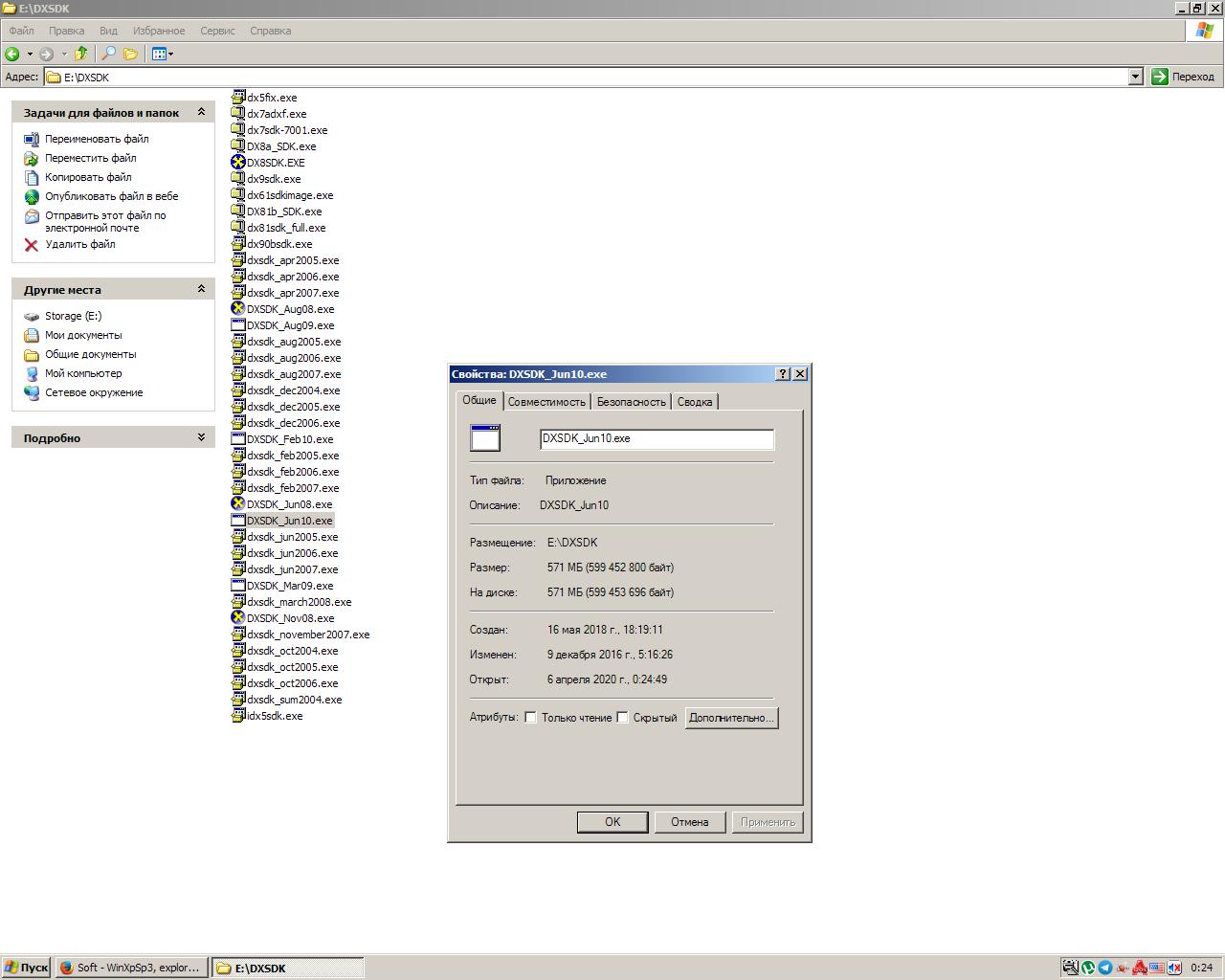
Task: Open the Views toolbar button
Action: [x=159, y=54]
